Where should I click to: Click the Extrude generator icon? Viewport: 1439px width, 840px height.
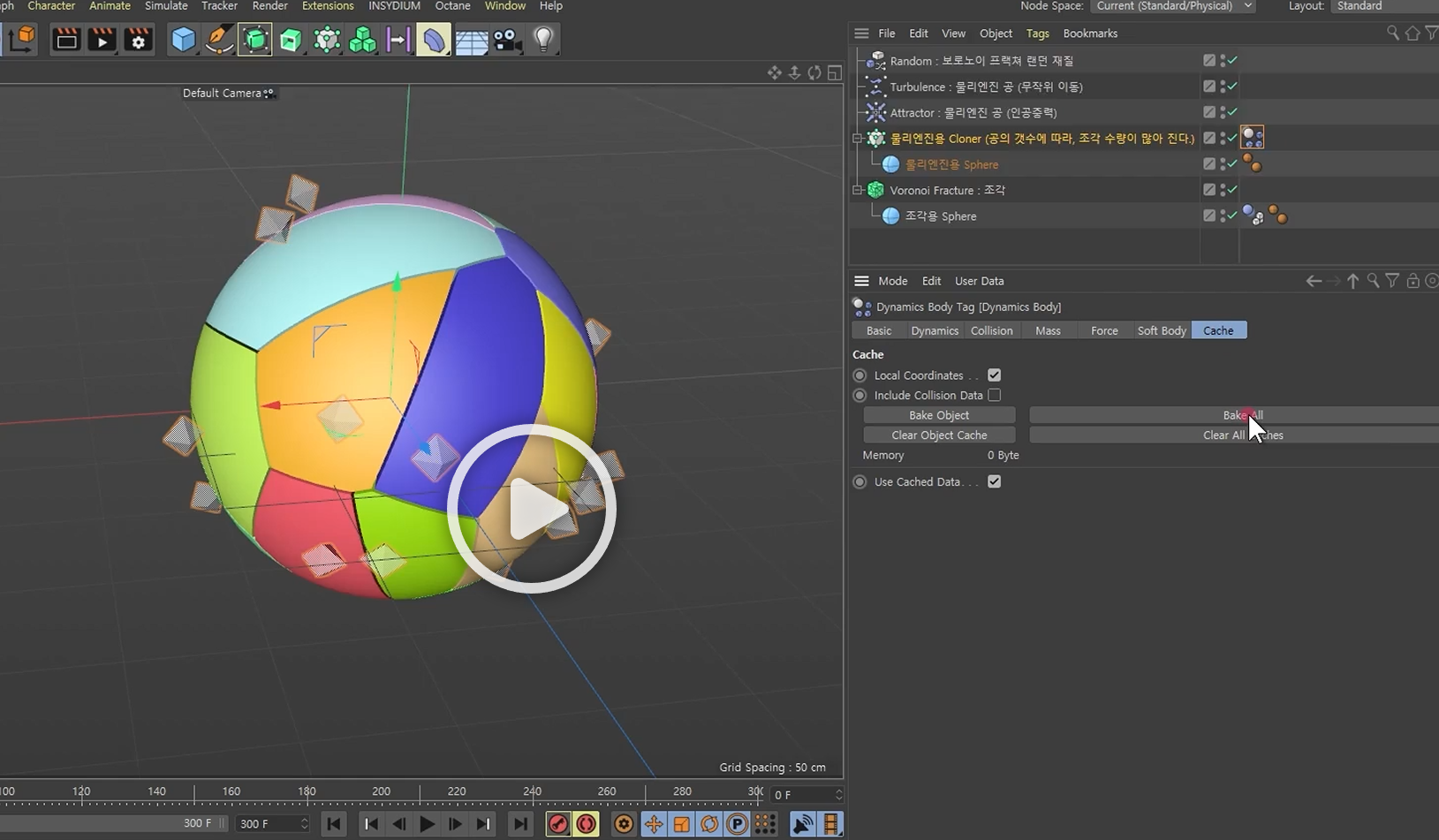pyautogui.click(x=291, y=40)
